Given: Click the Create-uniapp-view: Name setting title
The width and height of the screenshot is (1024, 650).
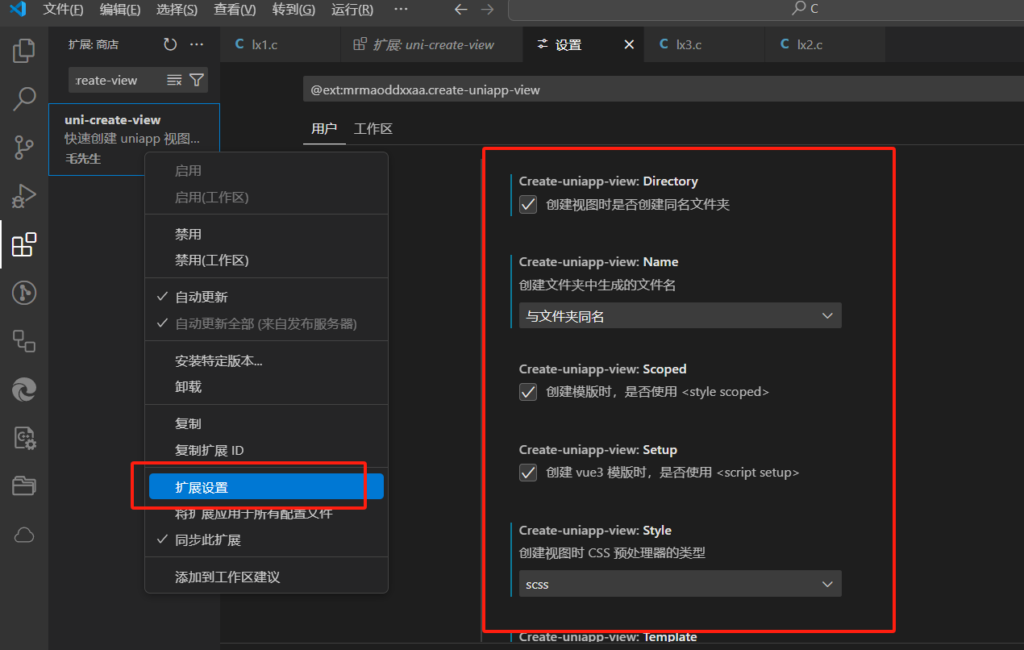Looking at the screenshot, I should [x=598, y=261].
